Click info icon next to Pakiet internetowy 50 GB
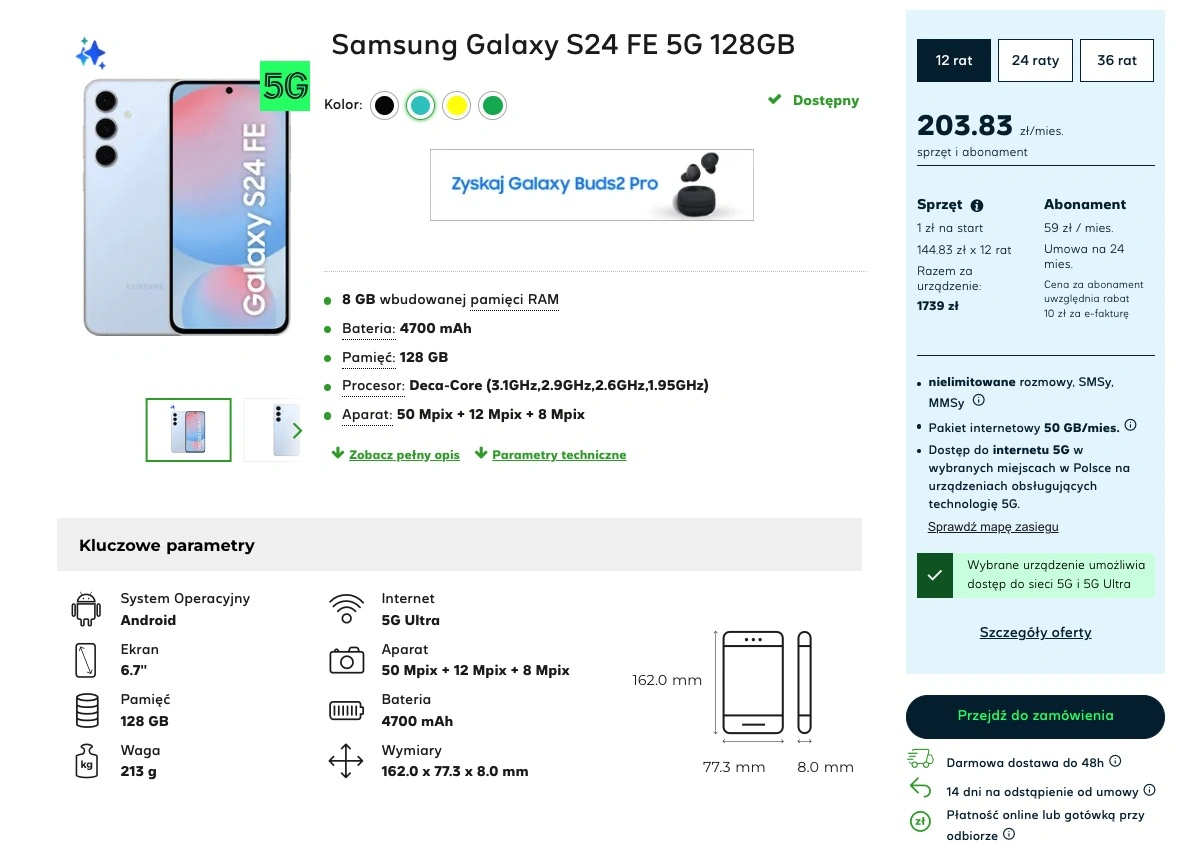Image resolution: width=1189 pixels, height=844 pixels. click(x=1130, y=425)
